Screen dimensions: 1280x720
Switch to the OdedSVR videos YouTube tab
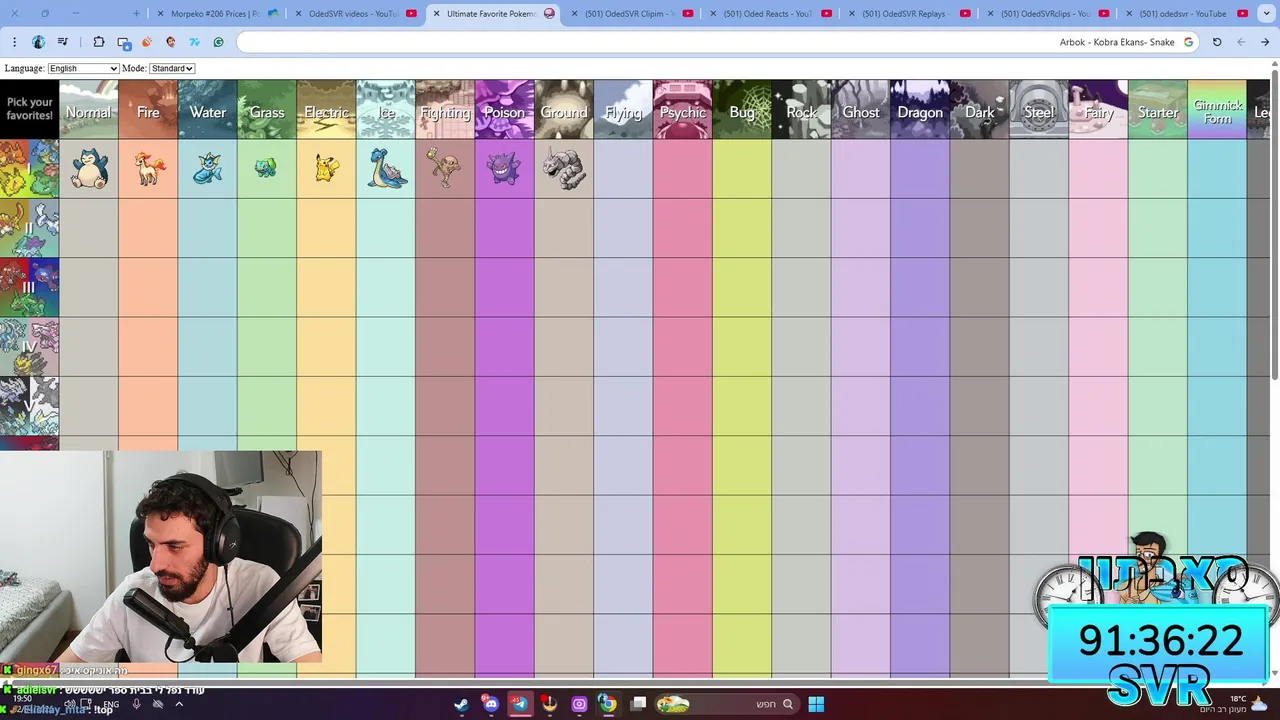pyautogui.click(x=353, y=14)
